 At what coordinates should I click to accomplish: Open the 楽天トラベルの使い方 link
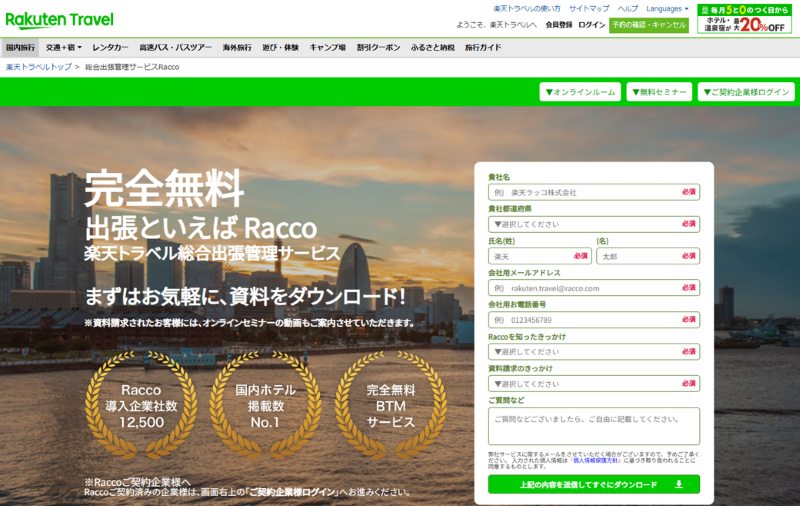[x=527, y=9]
